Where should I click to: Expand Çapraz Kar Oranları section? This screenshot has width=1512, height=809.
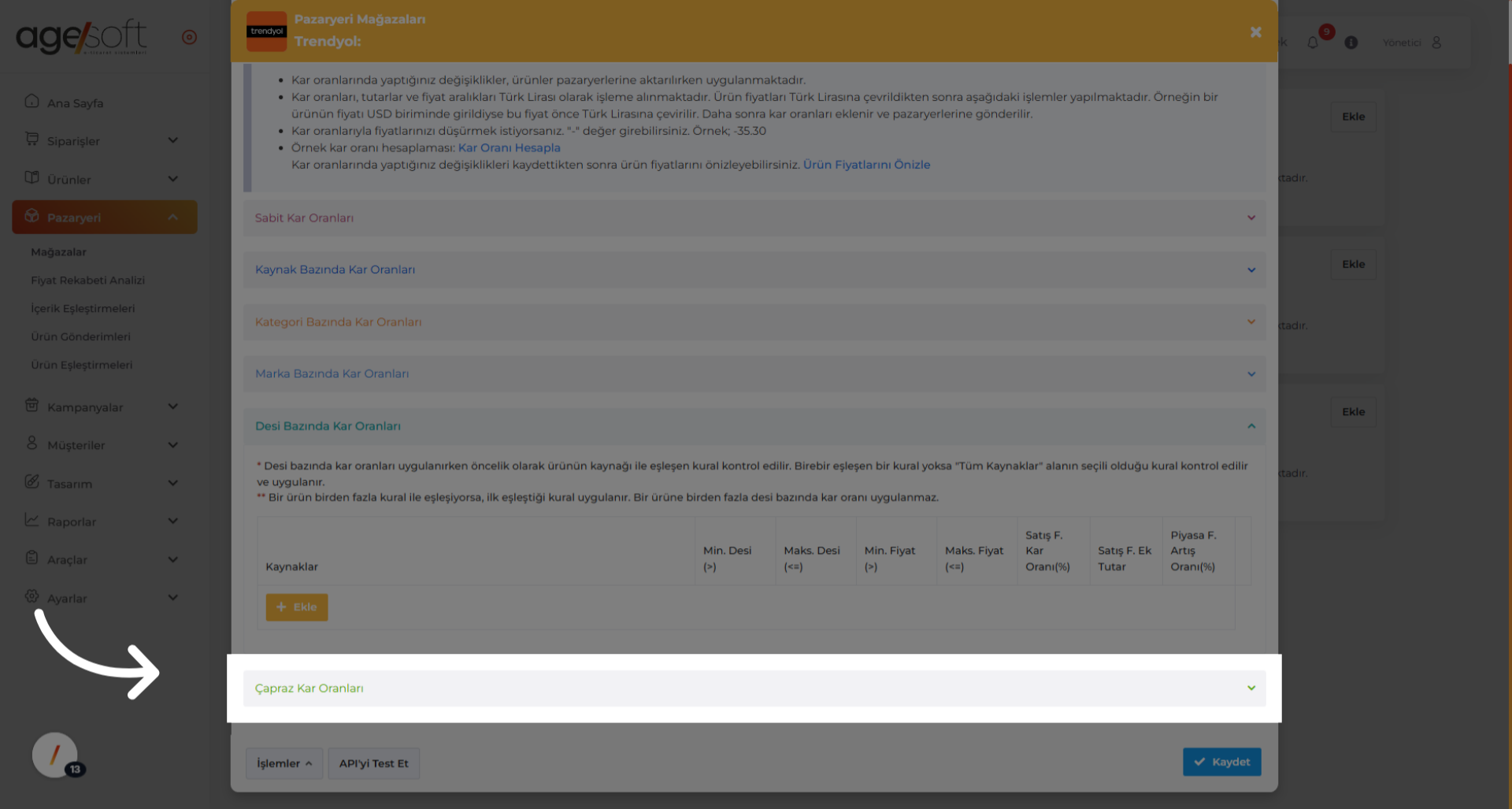754,688
